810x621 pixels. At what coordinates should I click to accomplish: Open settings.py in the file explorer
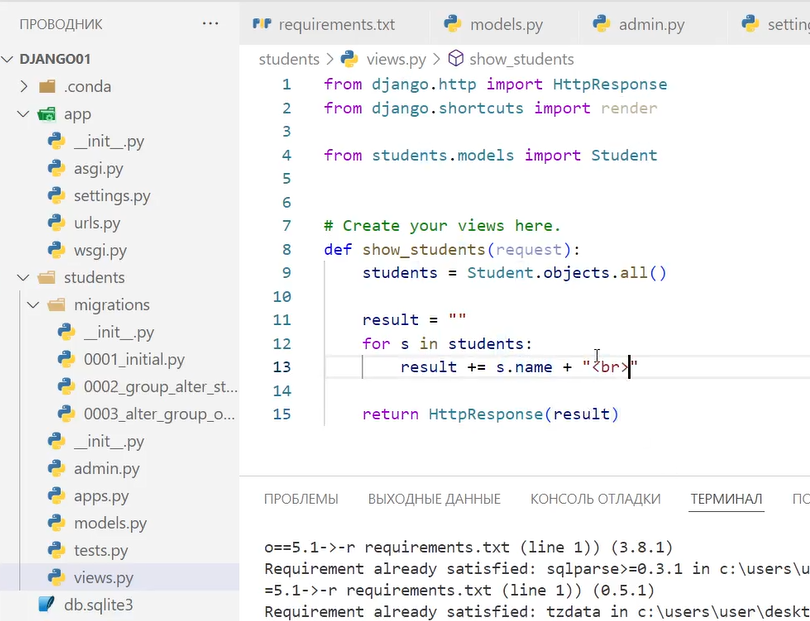point(112,196)
